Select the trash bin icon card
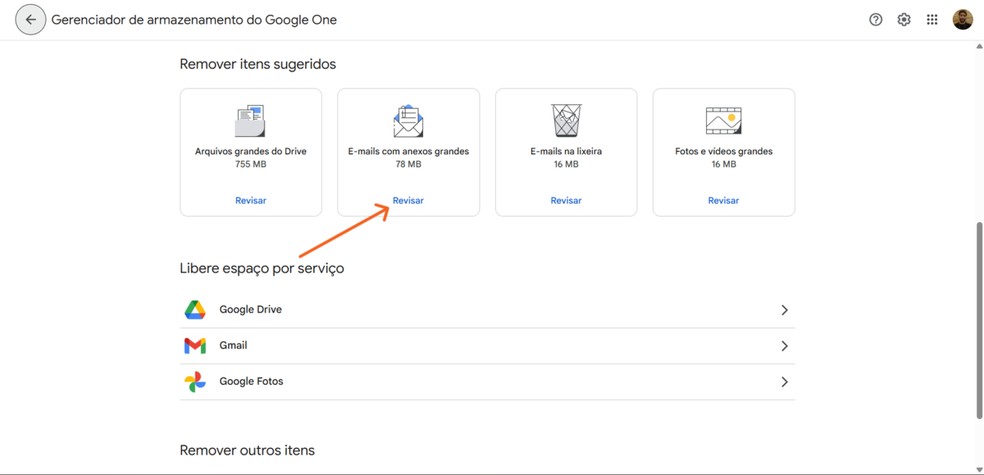The height and width of the screenshot is (475, 984). [566, 120]
